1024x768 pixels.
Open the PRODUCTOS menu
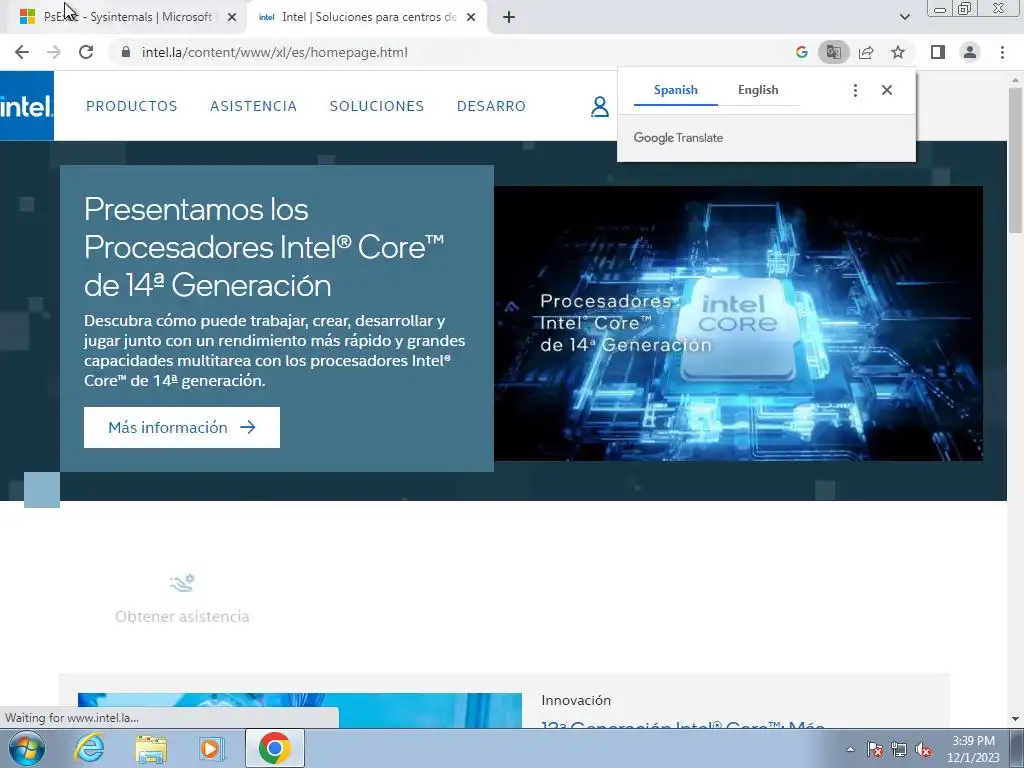click(x=132, y=106)
